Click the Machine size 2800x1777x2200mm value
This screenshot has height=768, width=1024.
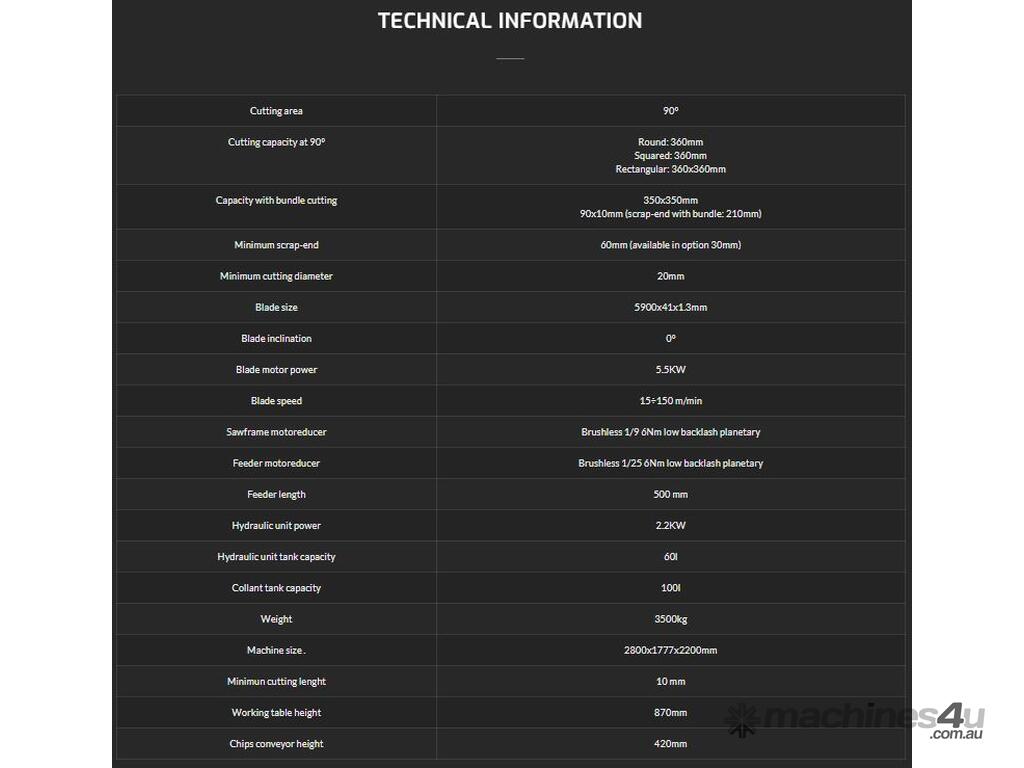670,650
